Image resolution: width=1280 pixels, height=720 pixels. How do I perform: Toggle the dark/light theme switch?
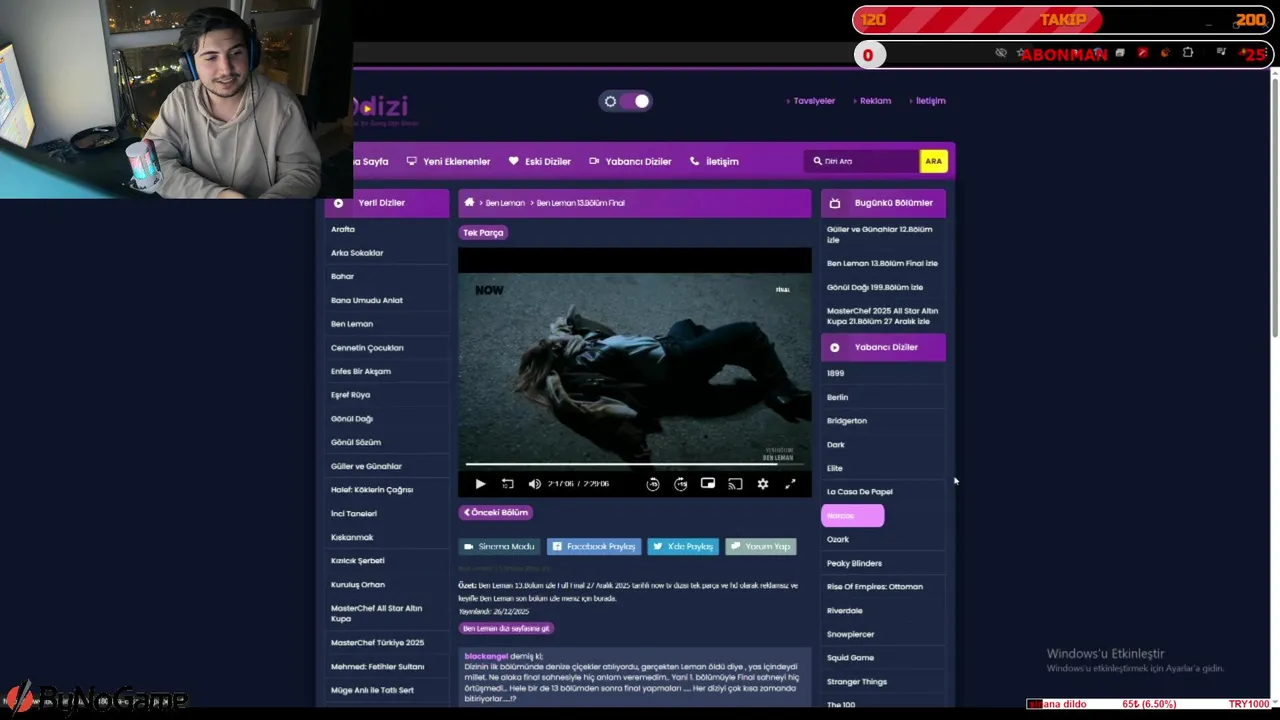click(x=627, y=101)
